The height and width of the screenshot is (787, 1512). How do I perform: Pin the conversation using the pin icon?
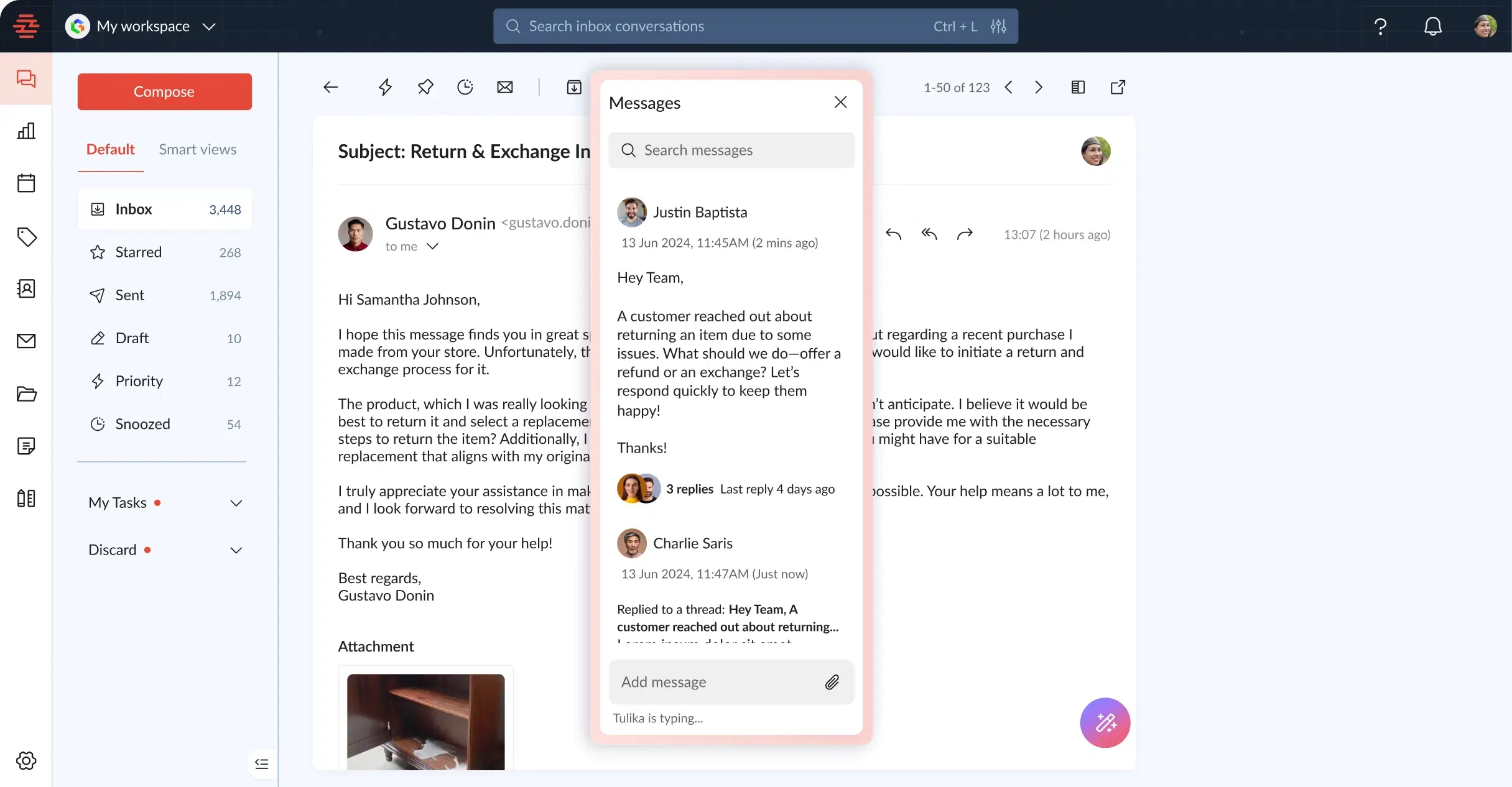(x=425, y=87)
